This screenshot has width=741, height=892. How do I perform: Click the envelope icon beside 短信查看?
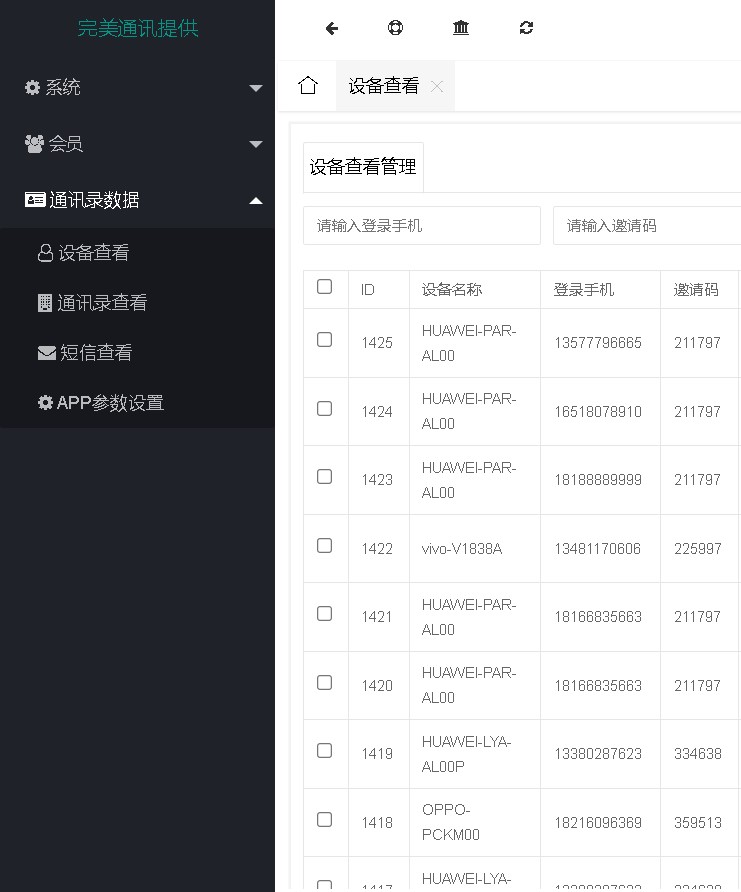point(47,353)
